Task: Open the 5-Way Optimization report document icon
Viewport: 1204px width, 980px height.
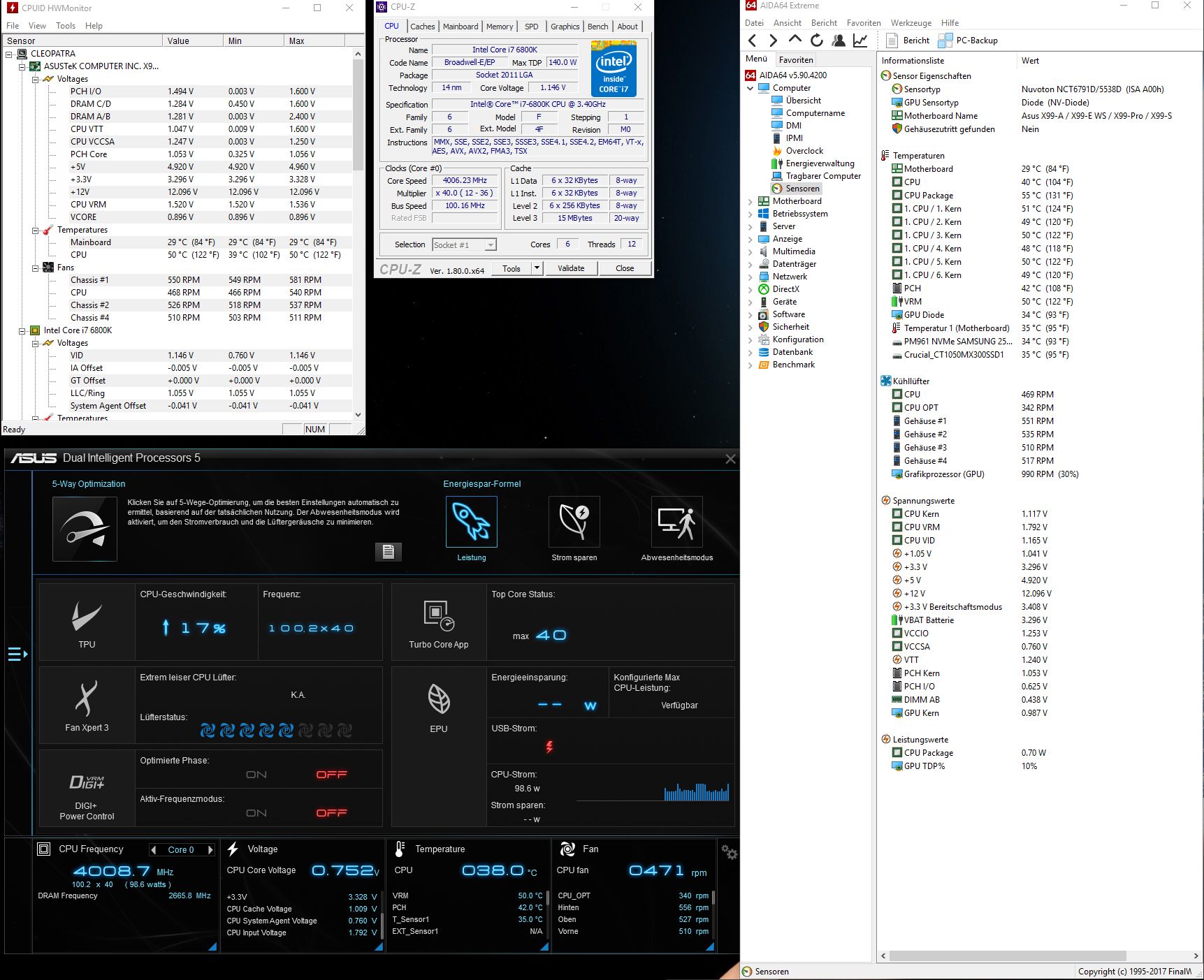Action: pyautogui.click(x=389, y=552)
